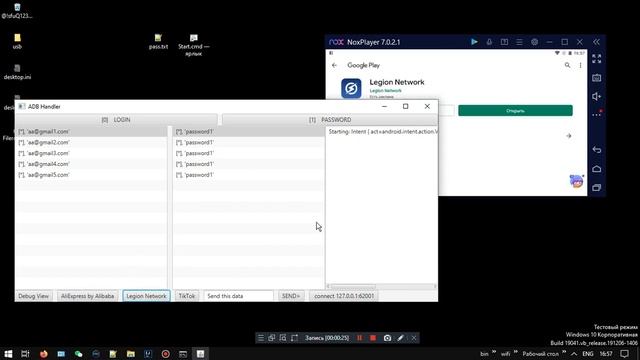The image size is (640, 360).
Task: Click the SEND> button
Action: pyautogui.click(x=291, y=296)
